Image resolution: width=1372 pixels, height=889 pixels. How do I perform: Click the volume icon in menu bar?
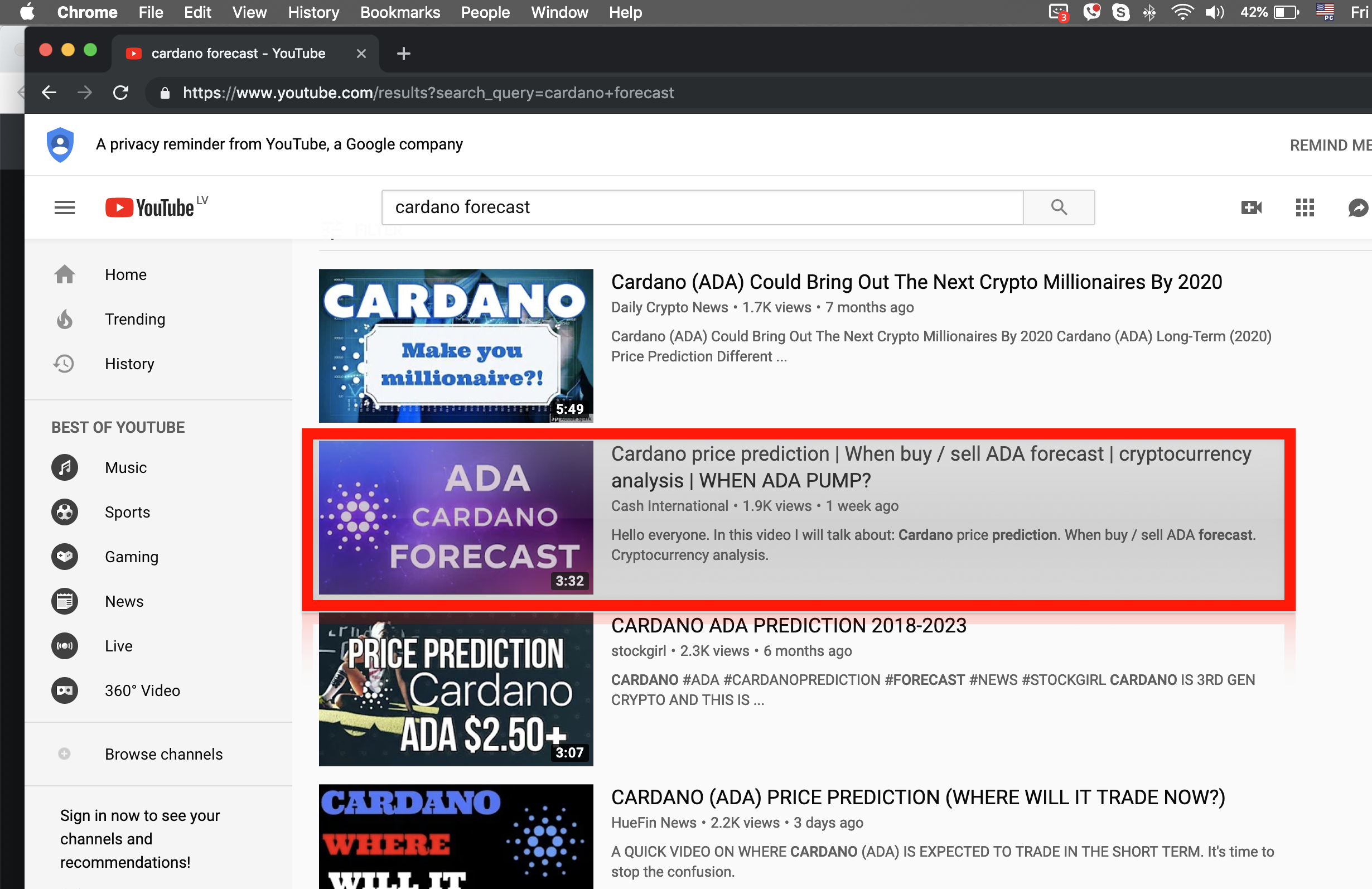(1214, 12)
